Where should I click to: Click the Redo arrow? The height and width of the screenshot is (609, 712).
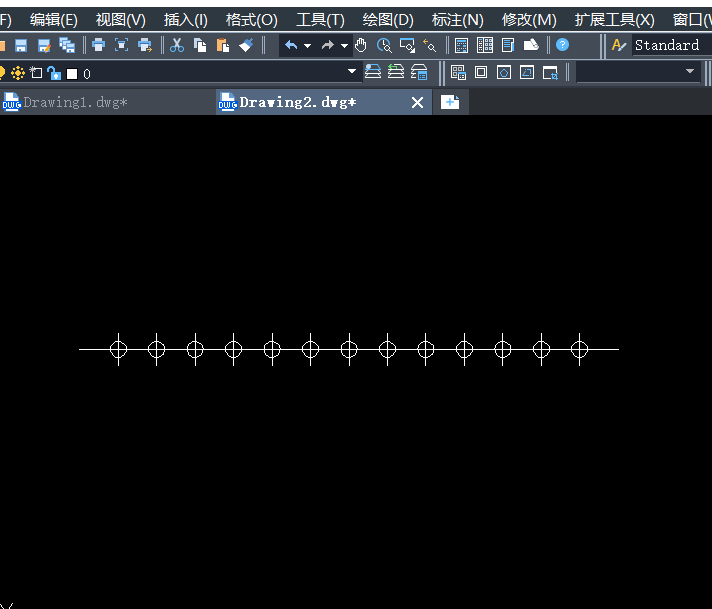tap(327, 45)
